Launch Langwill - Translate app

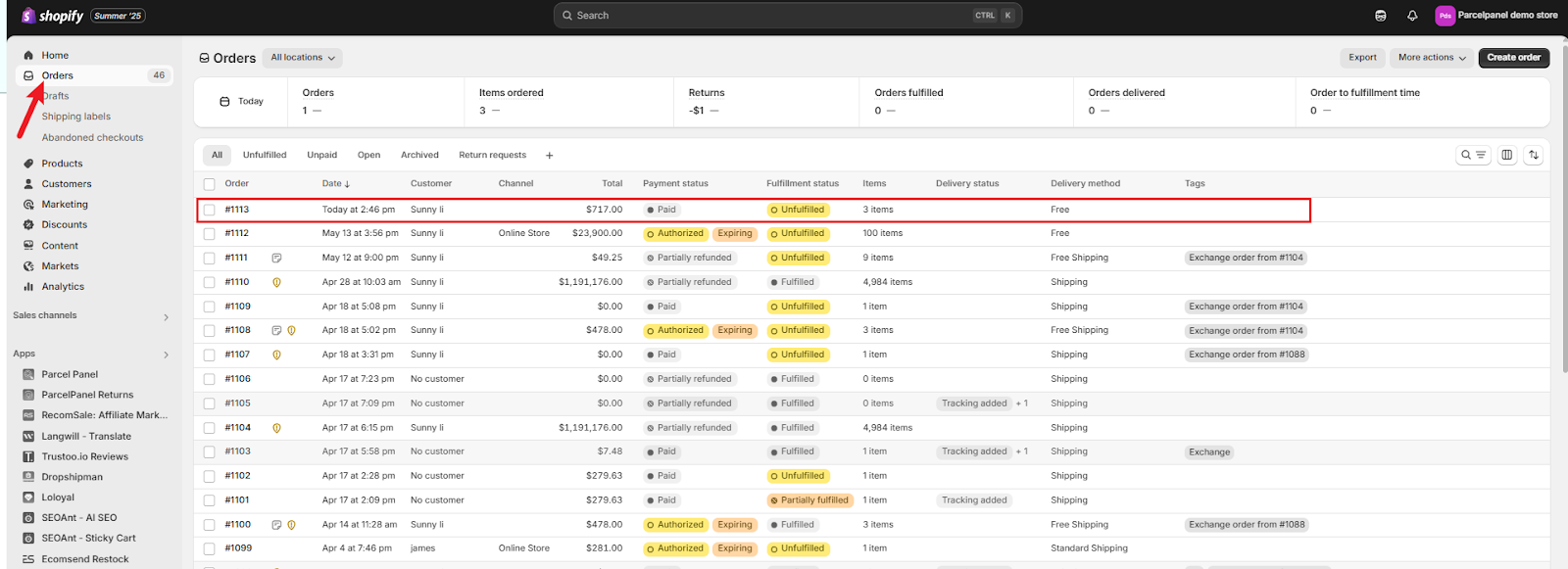(86, 437)
